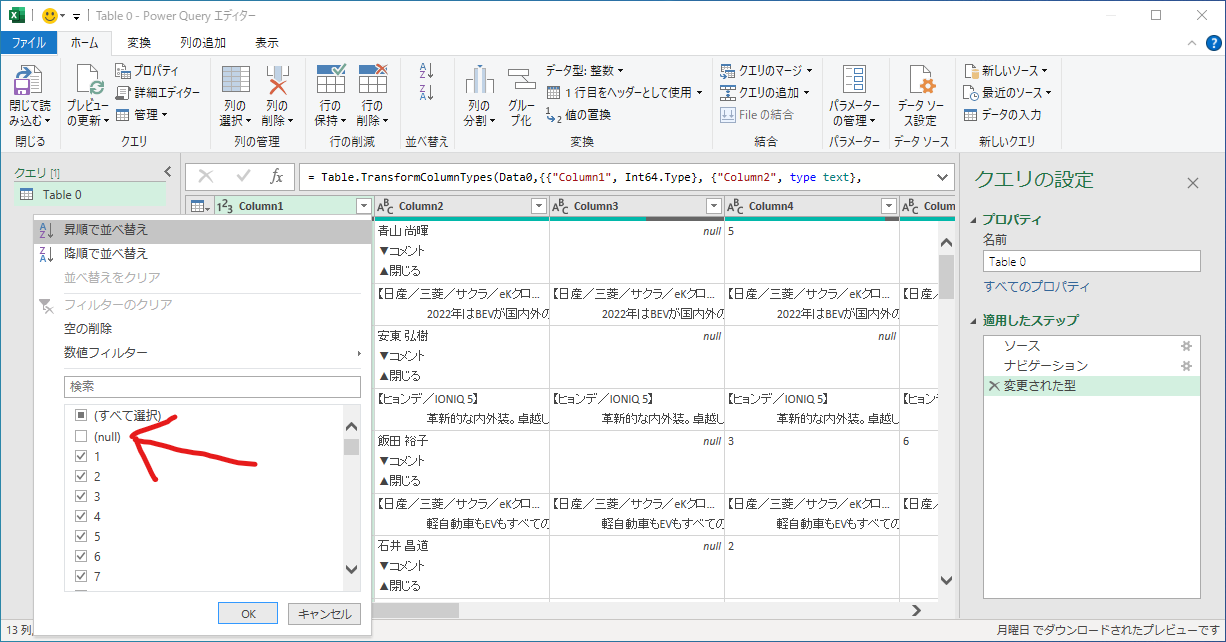Screen dimensions: 1226x642
Task: Open the Column2 filter dropdown arrow
Action: tap(539, 206)
